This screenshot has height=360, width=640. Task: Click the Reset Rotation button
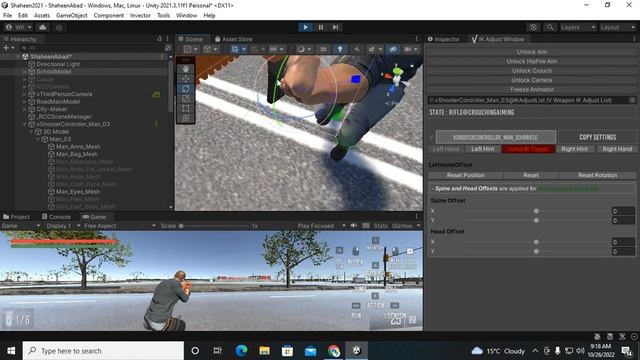point(598,175)
